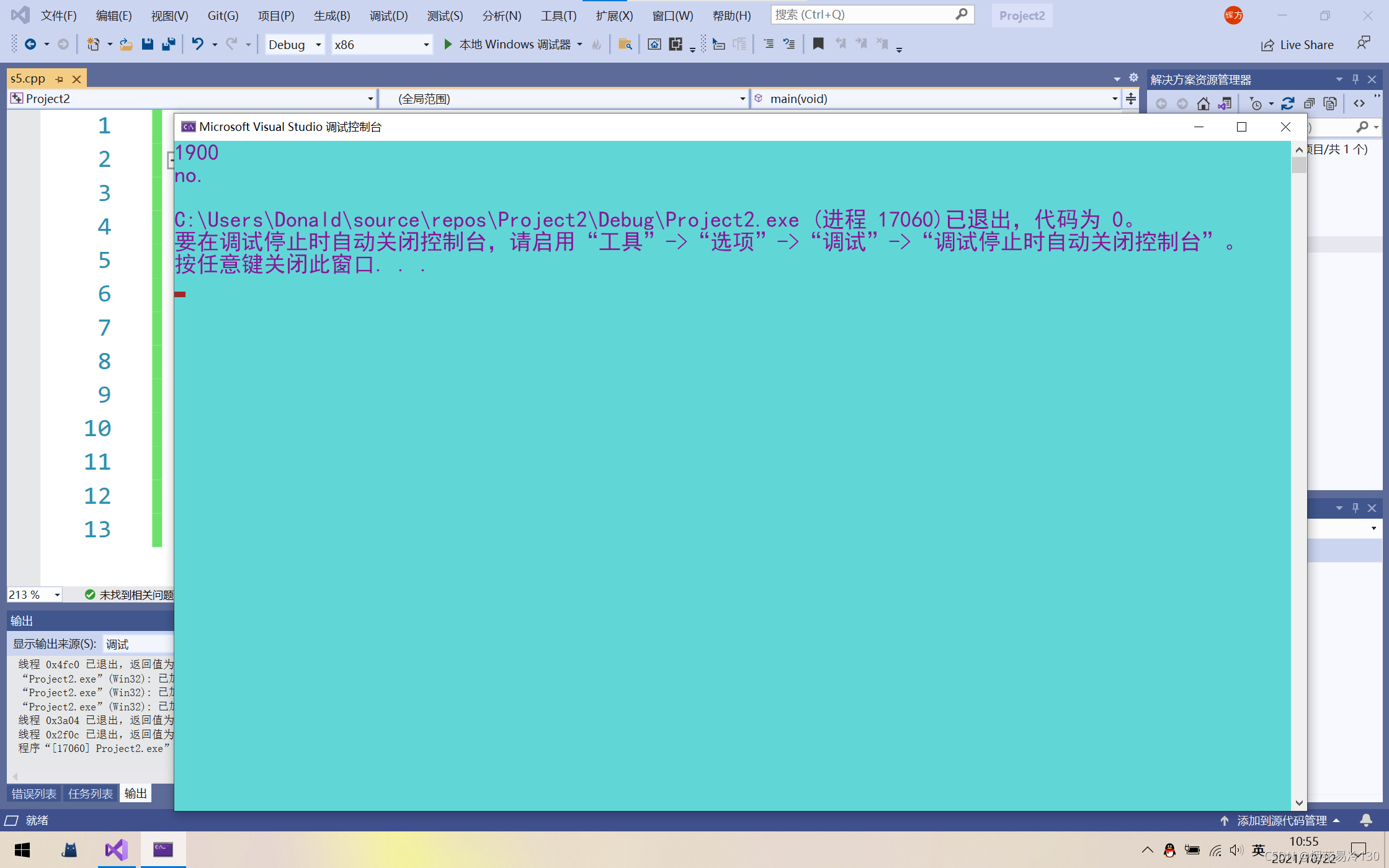Click the Collapse All icon in Solution Explorer
Screen dimensions: 1389x868
tap(1309, 104)
